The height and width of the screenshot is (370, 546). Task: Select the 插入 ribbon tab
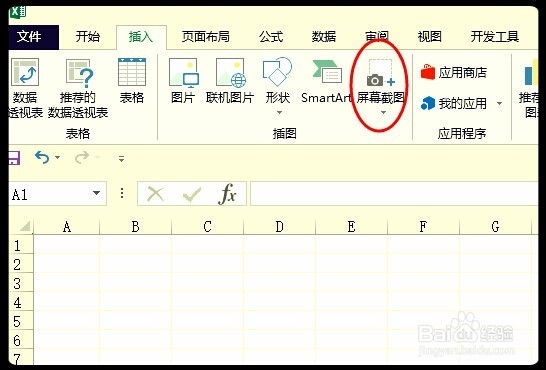141,37
